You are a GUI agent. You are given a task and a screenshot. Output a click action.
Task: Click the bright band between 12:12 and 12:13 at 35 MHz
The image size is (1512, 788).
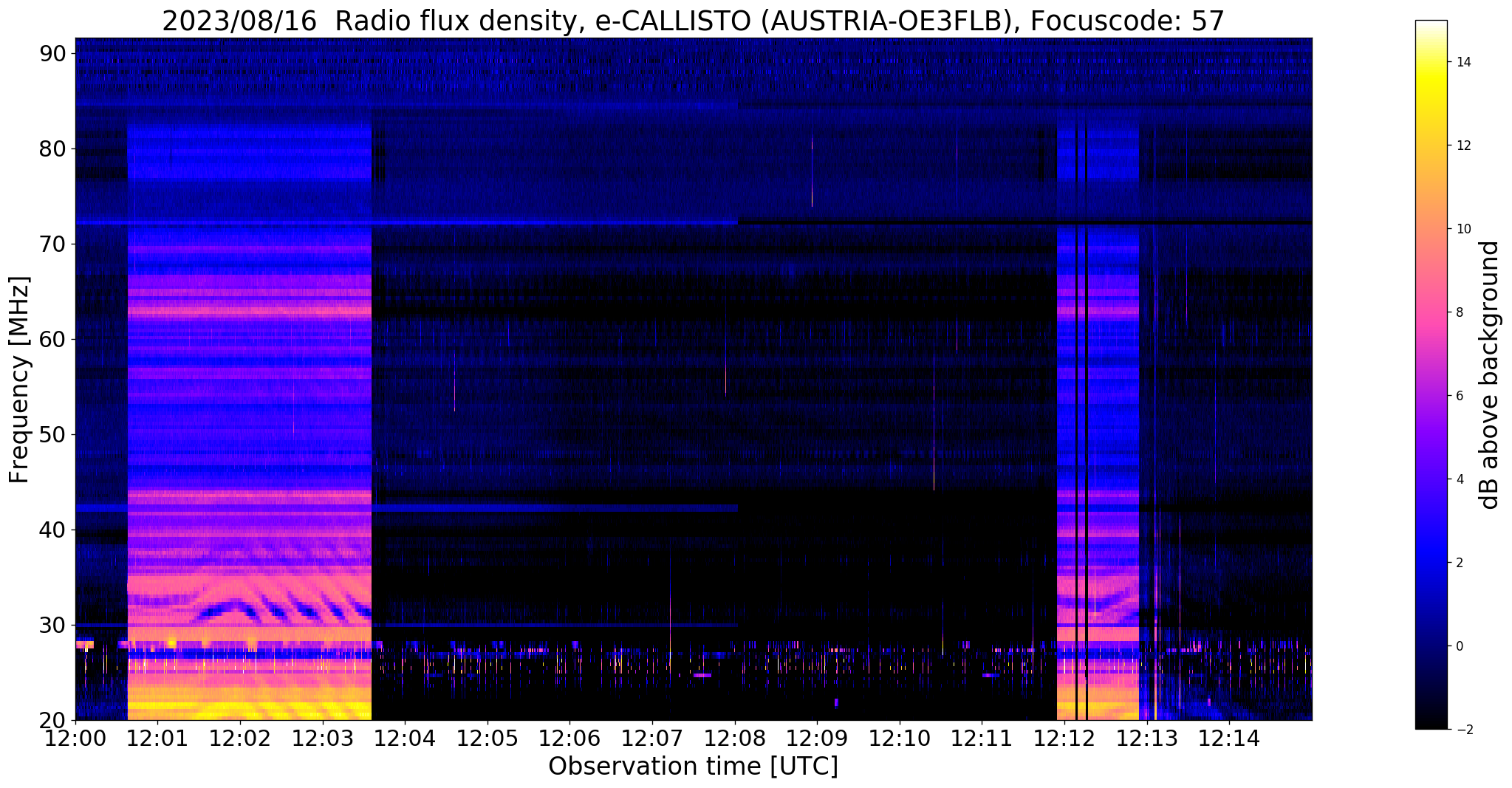coord(1098,583)
